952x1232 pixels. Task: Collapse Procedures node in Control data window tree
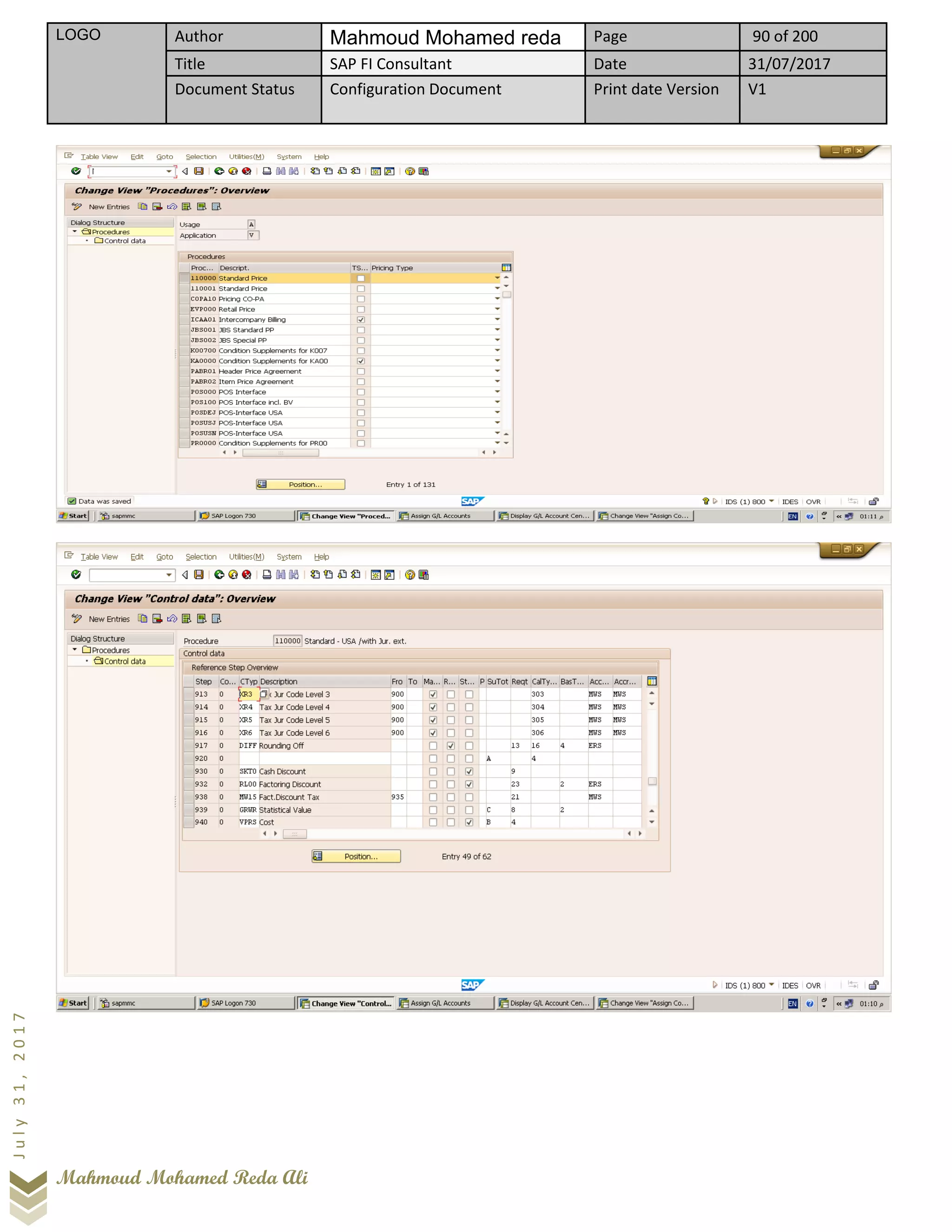click(x=74, y=650)
